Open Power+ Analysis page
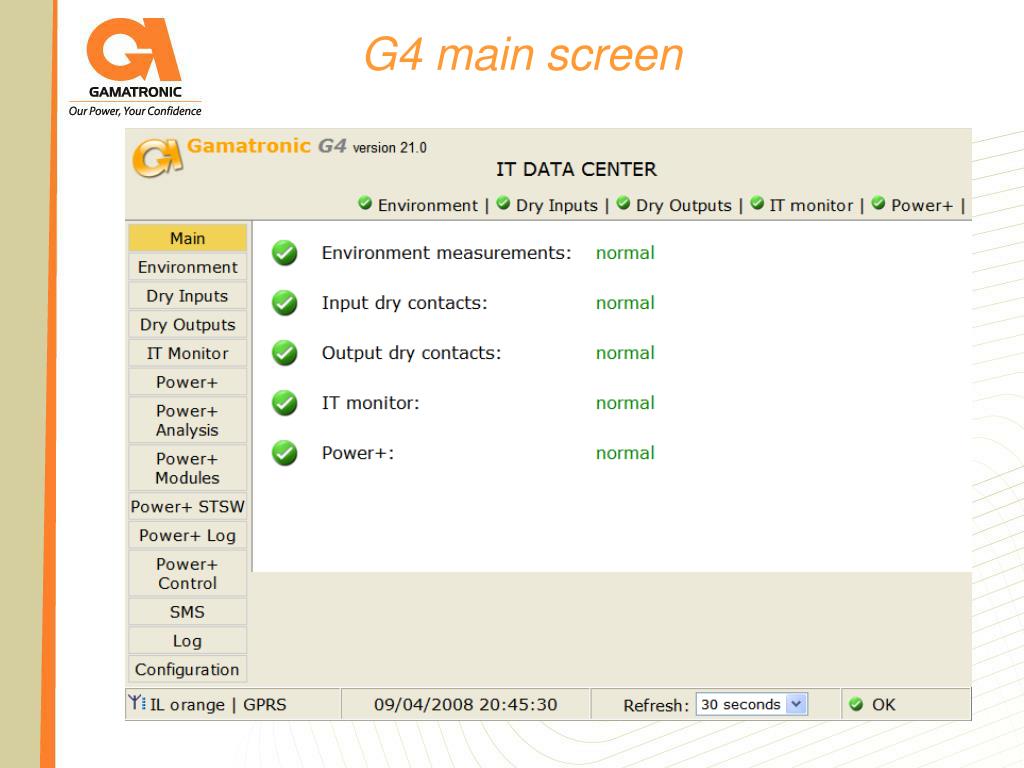 (187, 421)
